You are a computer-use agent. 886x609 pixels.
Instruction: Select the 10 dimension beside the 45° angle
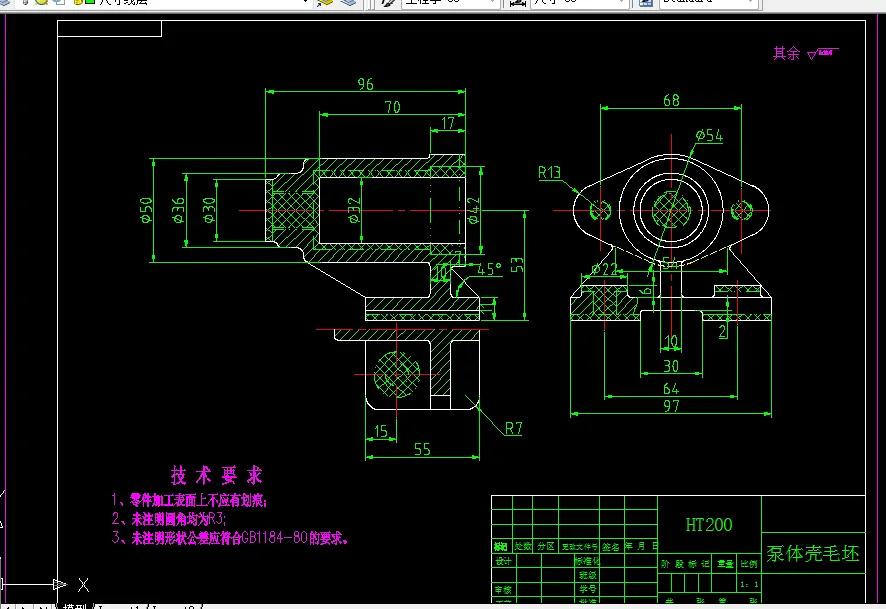pyautogui.click(x=440, y=273)
